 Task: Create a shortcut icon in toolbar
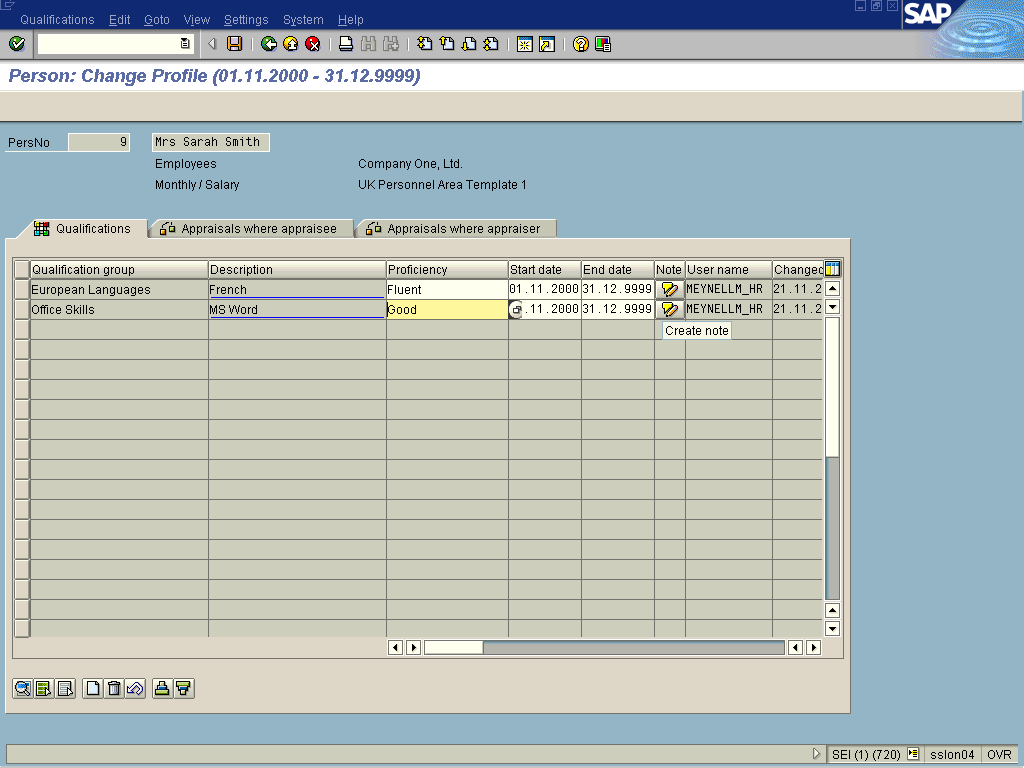click(547, 44)
